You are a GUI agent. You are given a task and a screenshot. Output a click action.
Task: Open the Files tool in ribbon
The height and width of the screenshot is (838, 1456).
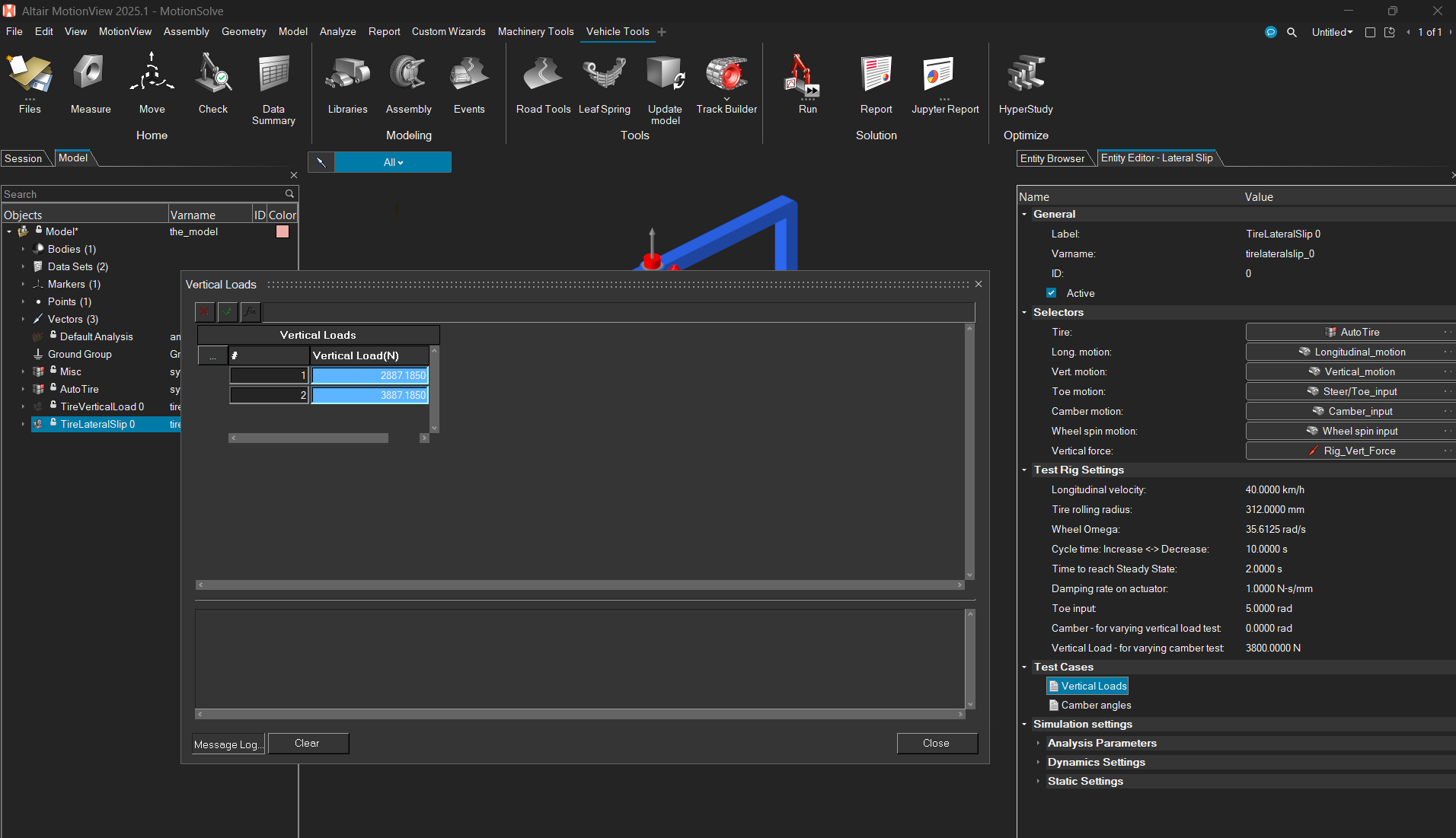point(30,84)
